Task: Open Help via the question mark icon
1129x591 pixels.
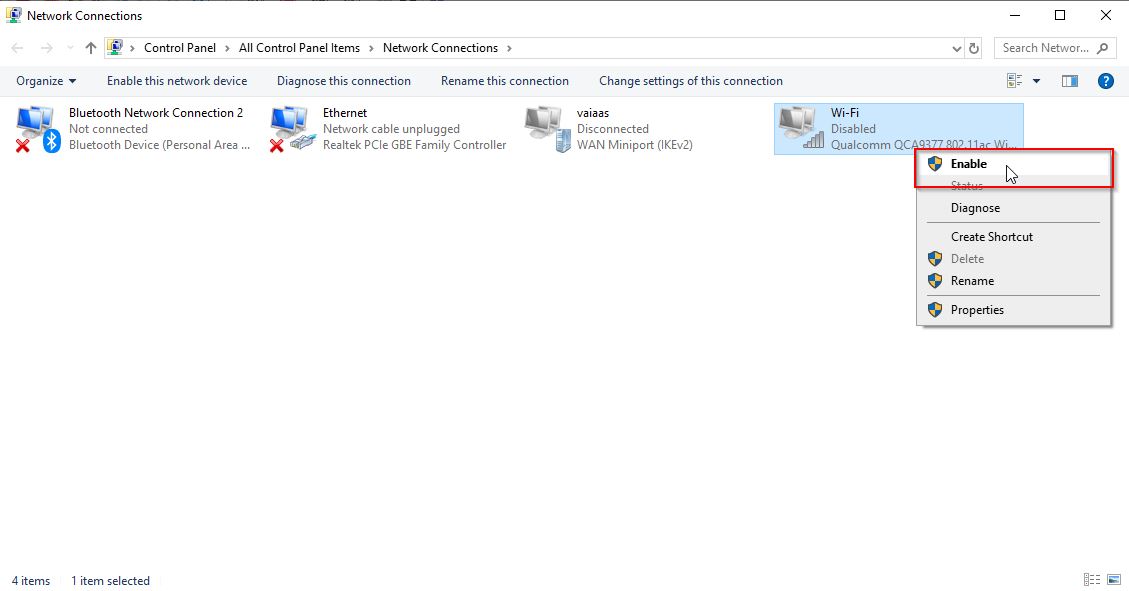Action: coord(1105,81)
